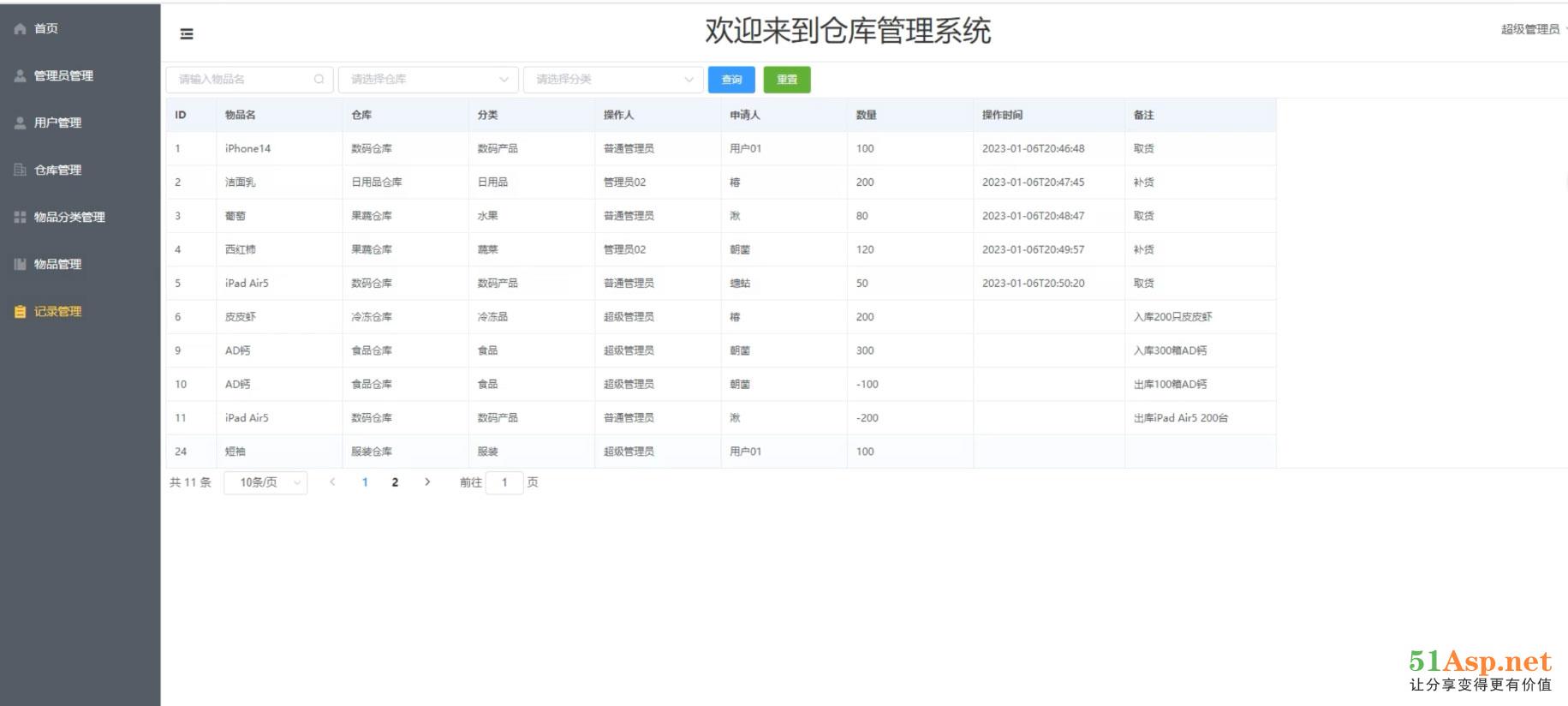1568x706 pixels.
Task: Click the record management clipboard icon
Action: point(20,312)
